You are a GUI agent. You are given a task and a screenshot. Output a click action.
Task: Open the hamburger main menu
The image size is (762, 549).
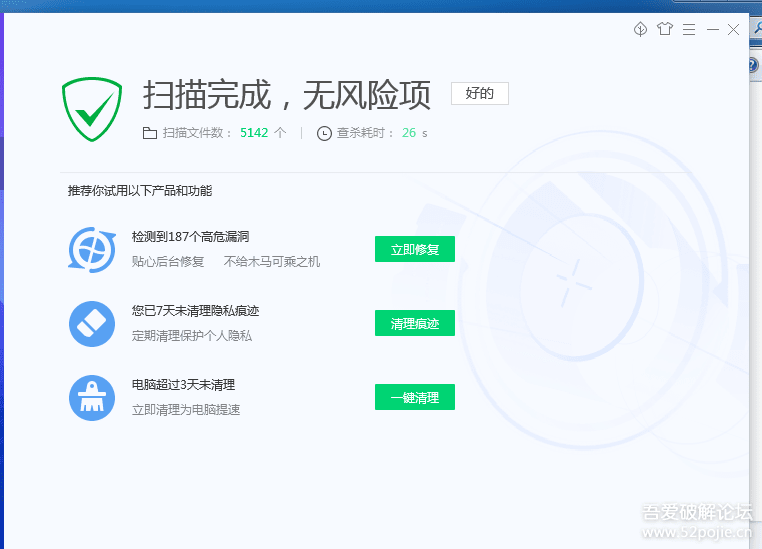pyautogui.click(x=689, y=30)
